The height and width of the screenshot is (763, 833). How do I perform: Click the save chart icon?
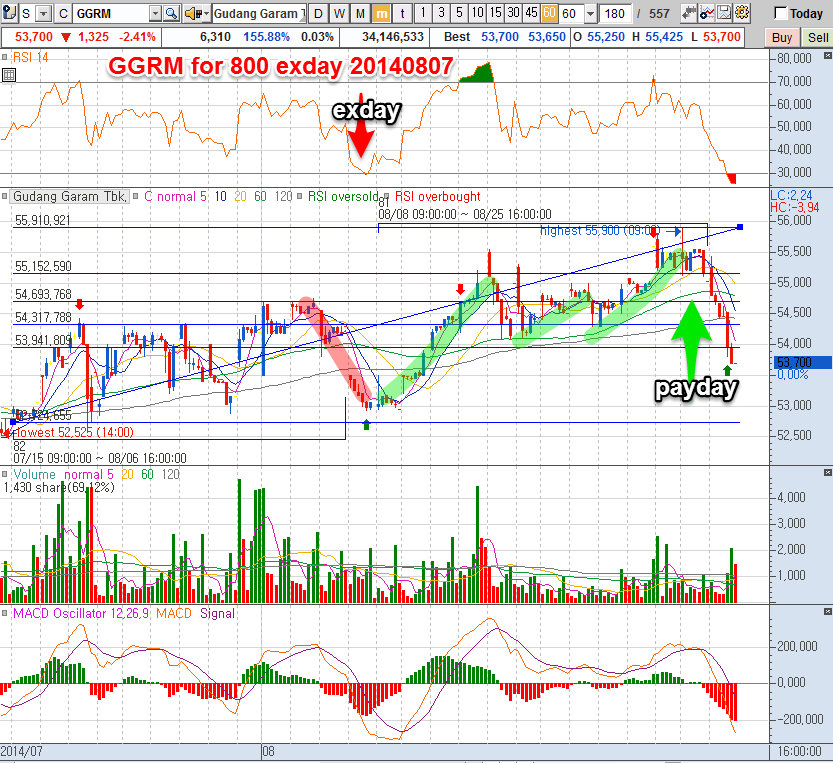pyautogui.click(x=724, y=13)
